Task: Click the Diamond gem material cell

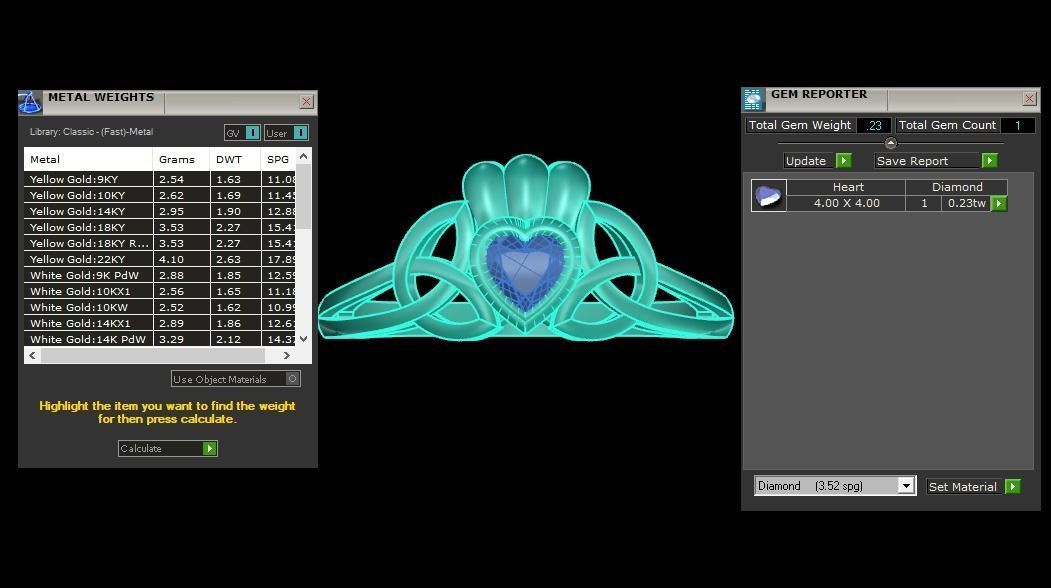Action: pyautogui.click(x=956, y=187)
